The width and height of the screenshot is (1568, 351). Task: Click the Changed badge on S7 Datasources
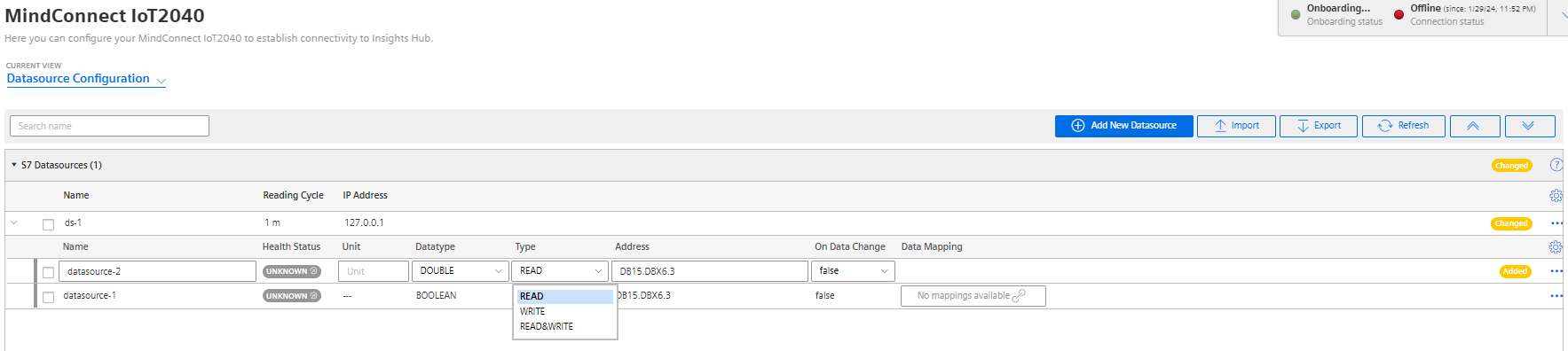[1511, 166]
